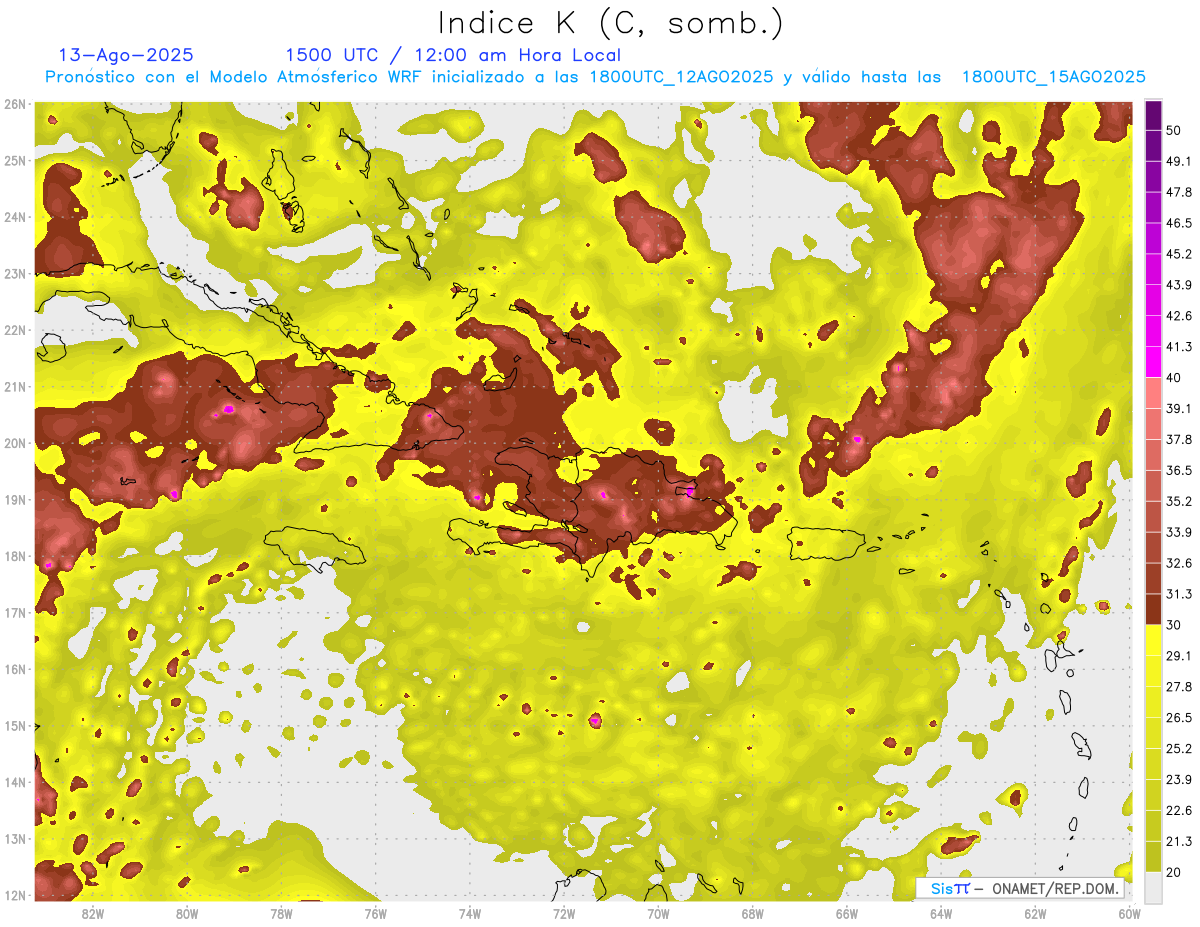The image size is (1200, 927).
Task: Select the '13-Ago-2025' date label
Action: (x=126, y=55)
